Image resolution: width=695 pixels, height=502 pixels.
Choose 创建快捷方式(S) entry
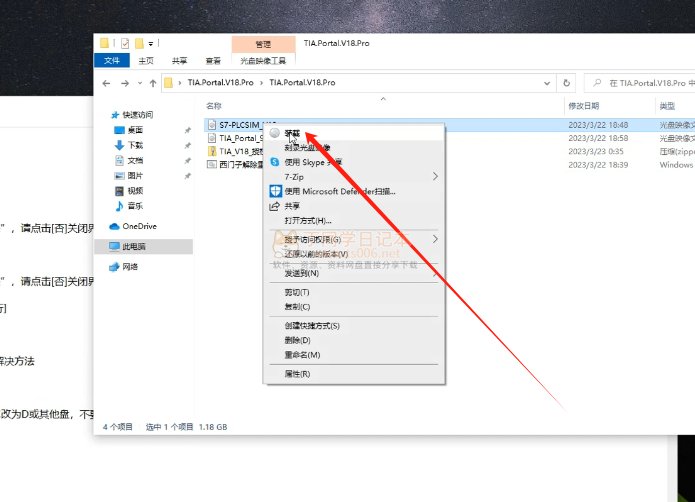355,326
